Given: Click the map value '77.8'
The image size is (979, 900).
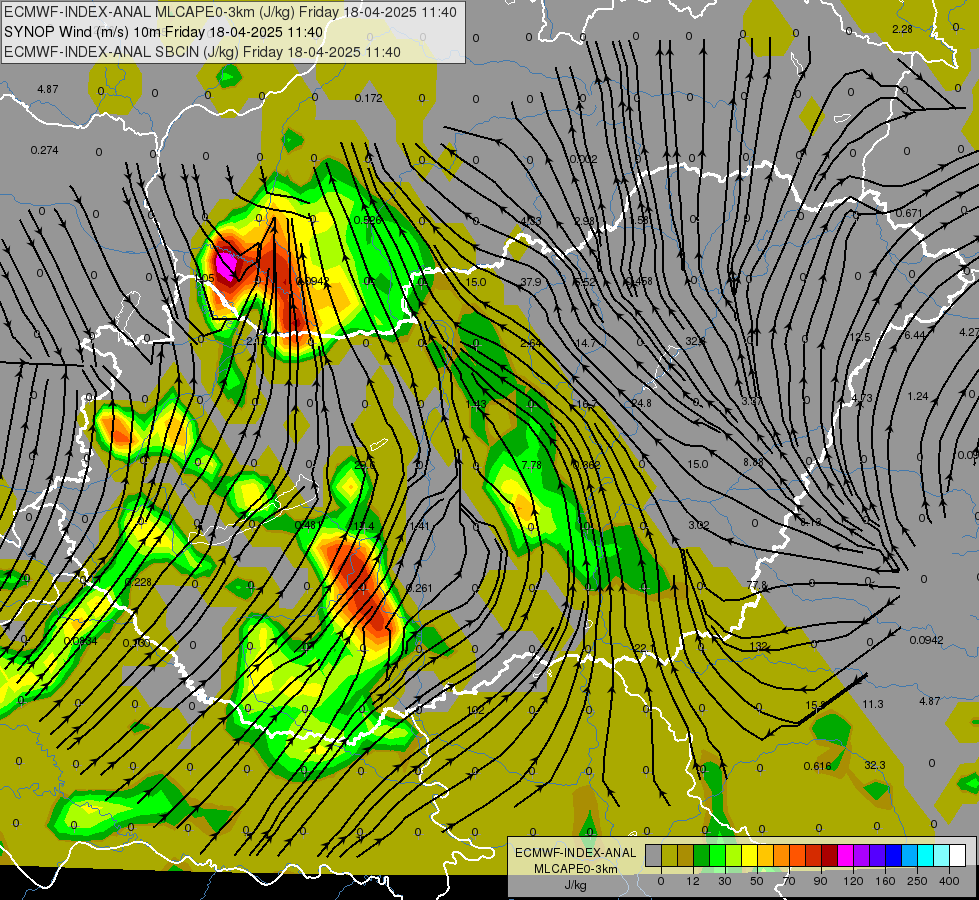Looking at the screenshot, I should pyautogui.click(x=757, y=585).
